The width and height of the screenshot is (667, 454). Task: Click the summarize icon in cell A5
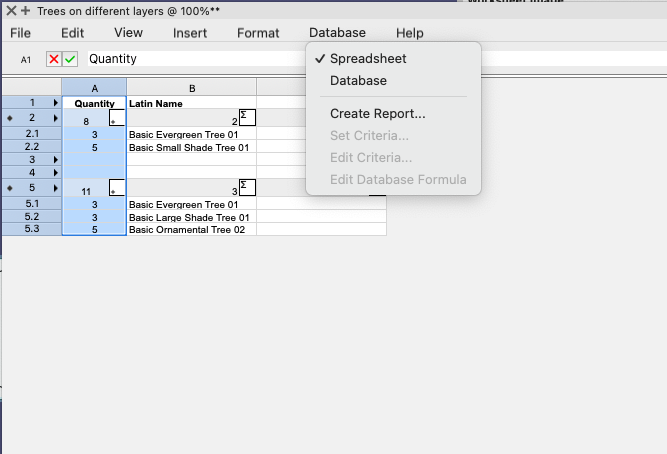[x=116, y=189]
